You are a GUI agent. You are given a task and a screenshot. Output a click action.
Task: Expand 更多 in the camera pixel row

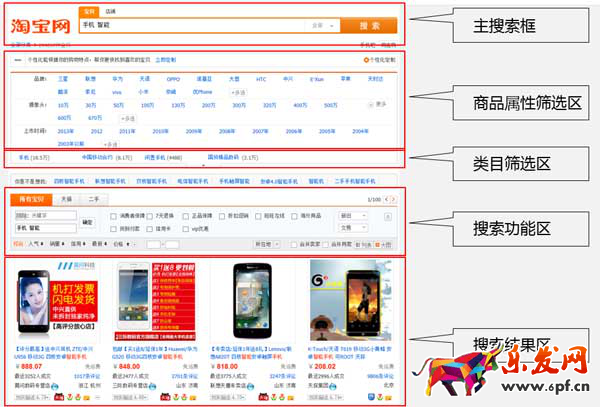point(377,104)
